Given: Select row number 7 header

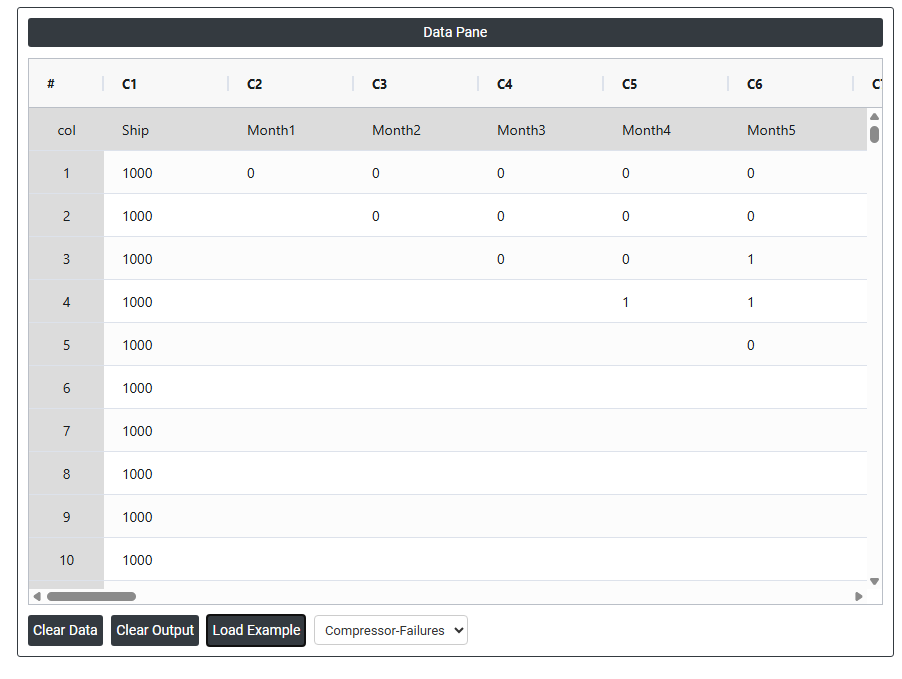Looking at the screenshot, I should (66, 431).
